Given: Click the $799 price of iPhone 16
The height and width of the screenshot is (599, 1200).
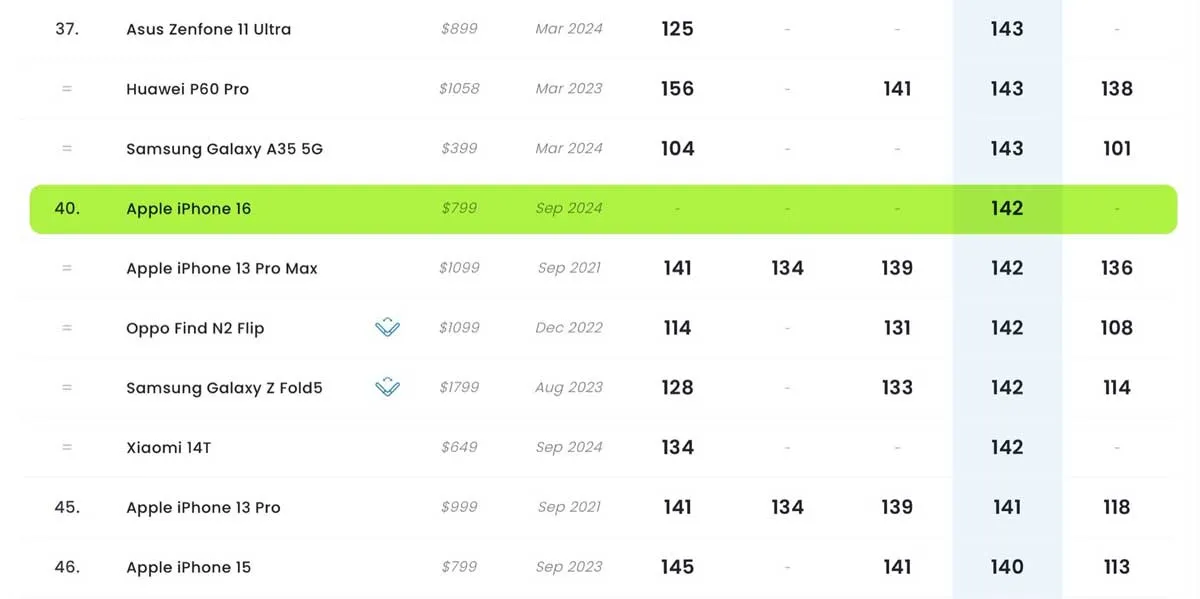Looking at the screenshot, I should tap(459, 209).
